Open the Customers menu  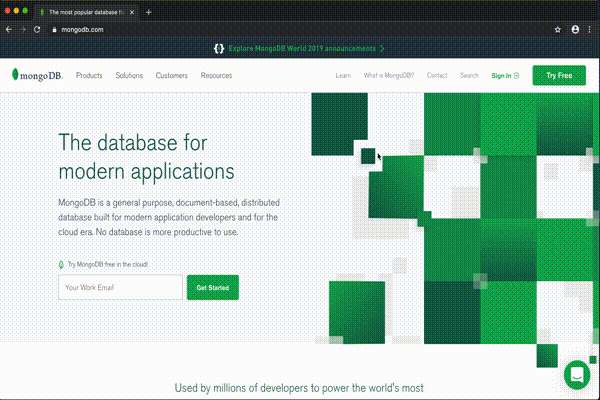[x=171, y=75]
